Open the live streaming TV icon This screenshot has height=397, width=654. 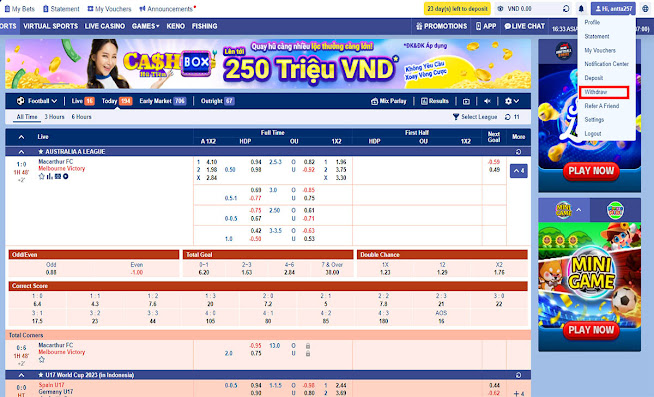point(466,101)
